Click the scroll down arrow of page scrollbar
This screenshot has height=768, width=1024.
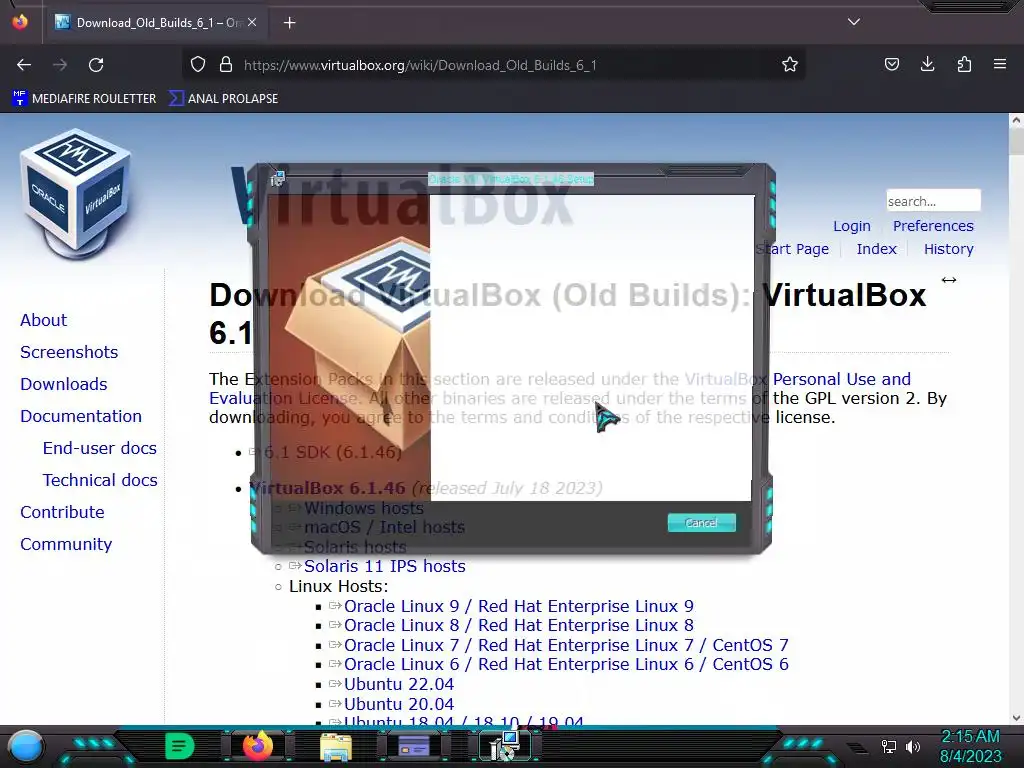[x=1016, y=718]
